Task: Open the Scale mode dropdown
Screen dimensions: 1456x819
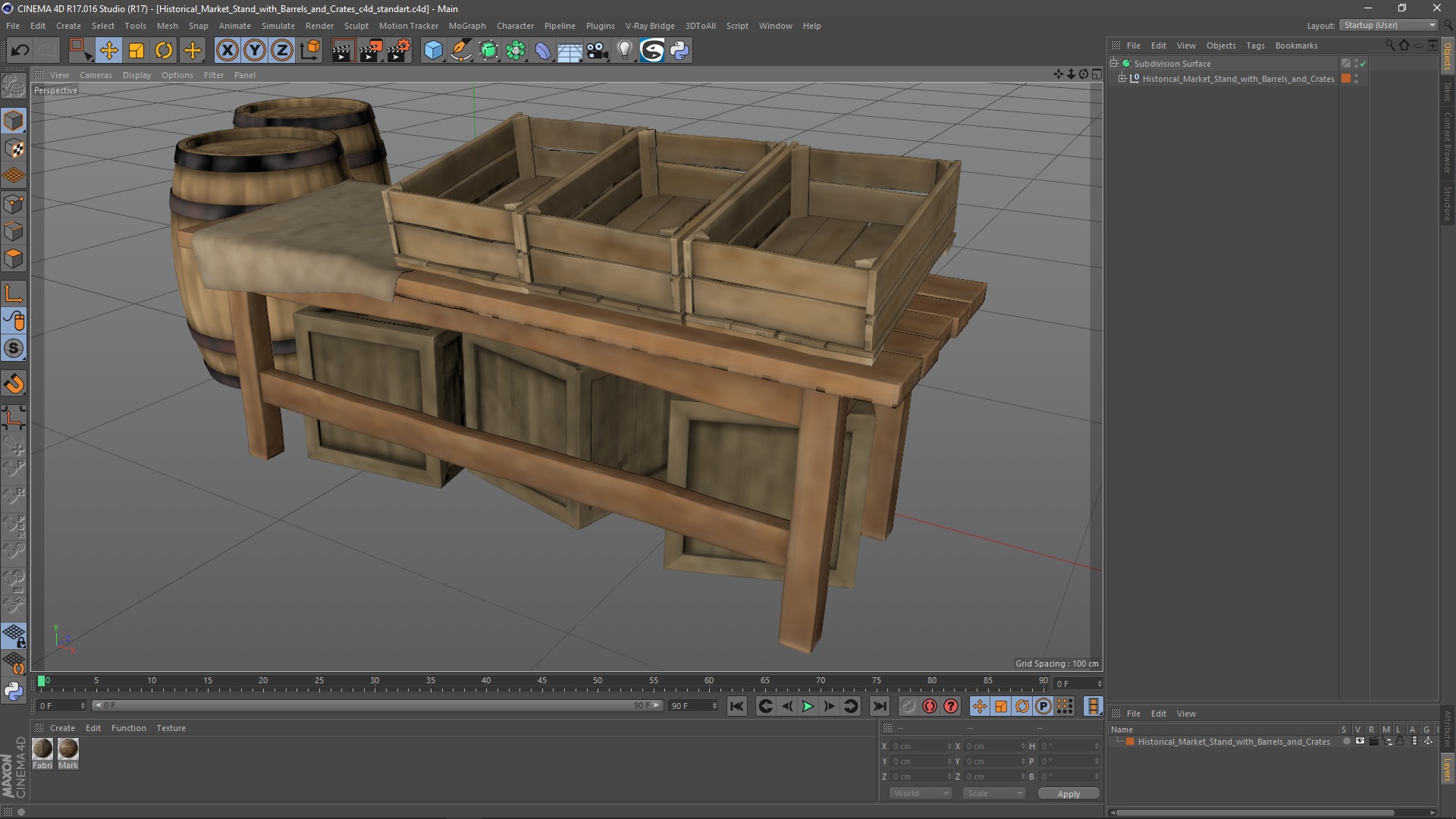Action: tap(994, 793)
